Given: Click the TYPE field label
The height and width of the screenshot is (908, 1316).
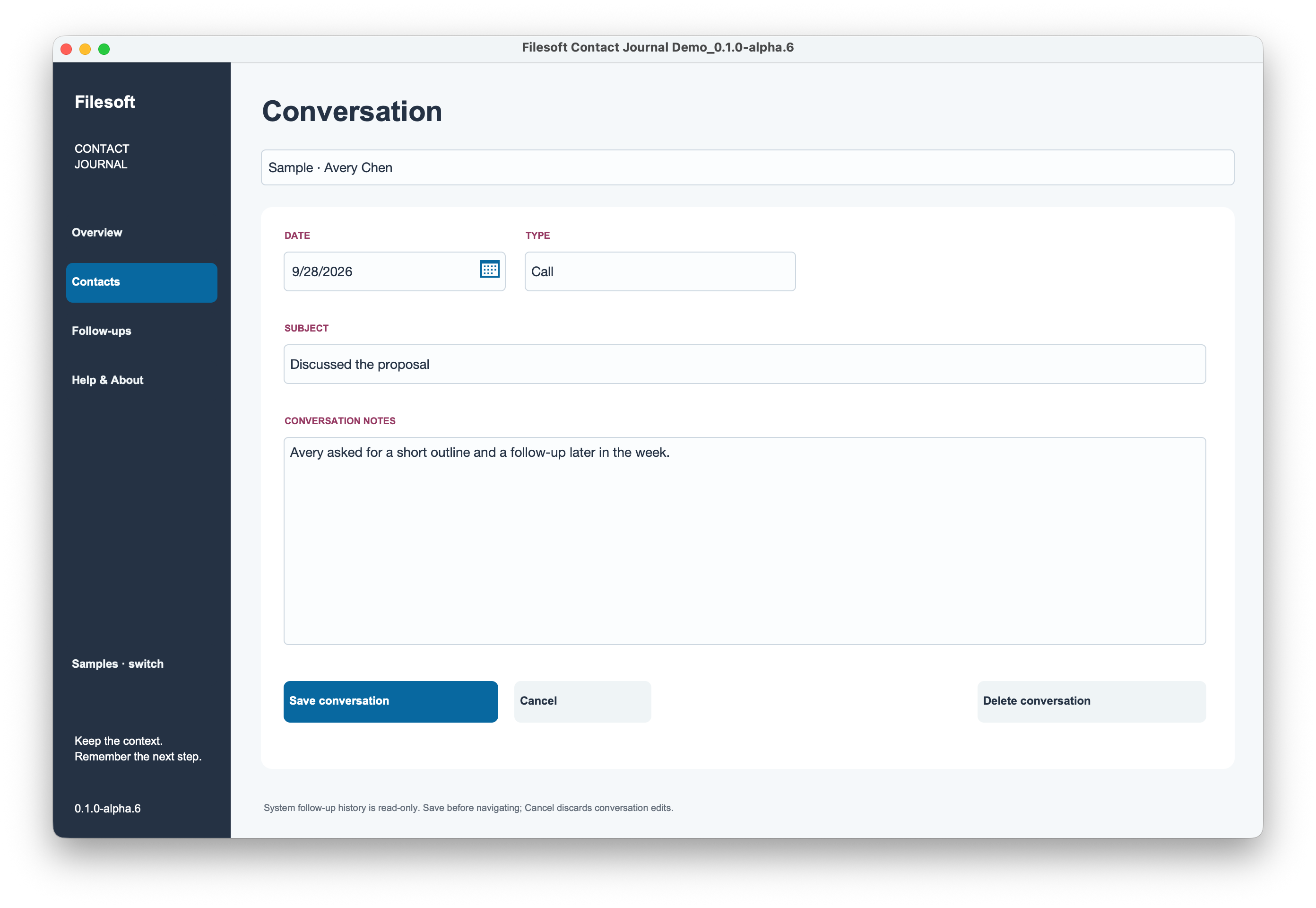Looking at the screenshot, I should pyautogui.click(x=537, y=236).
